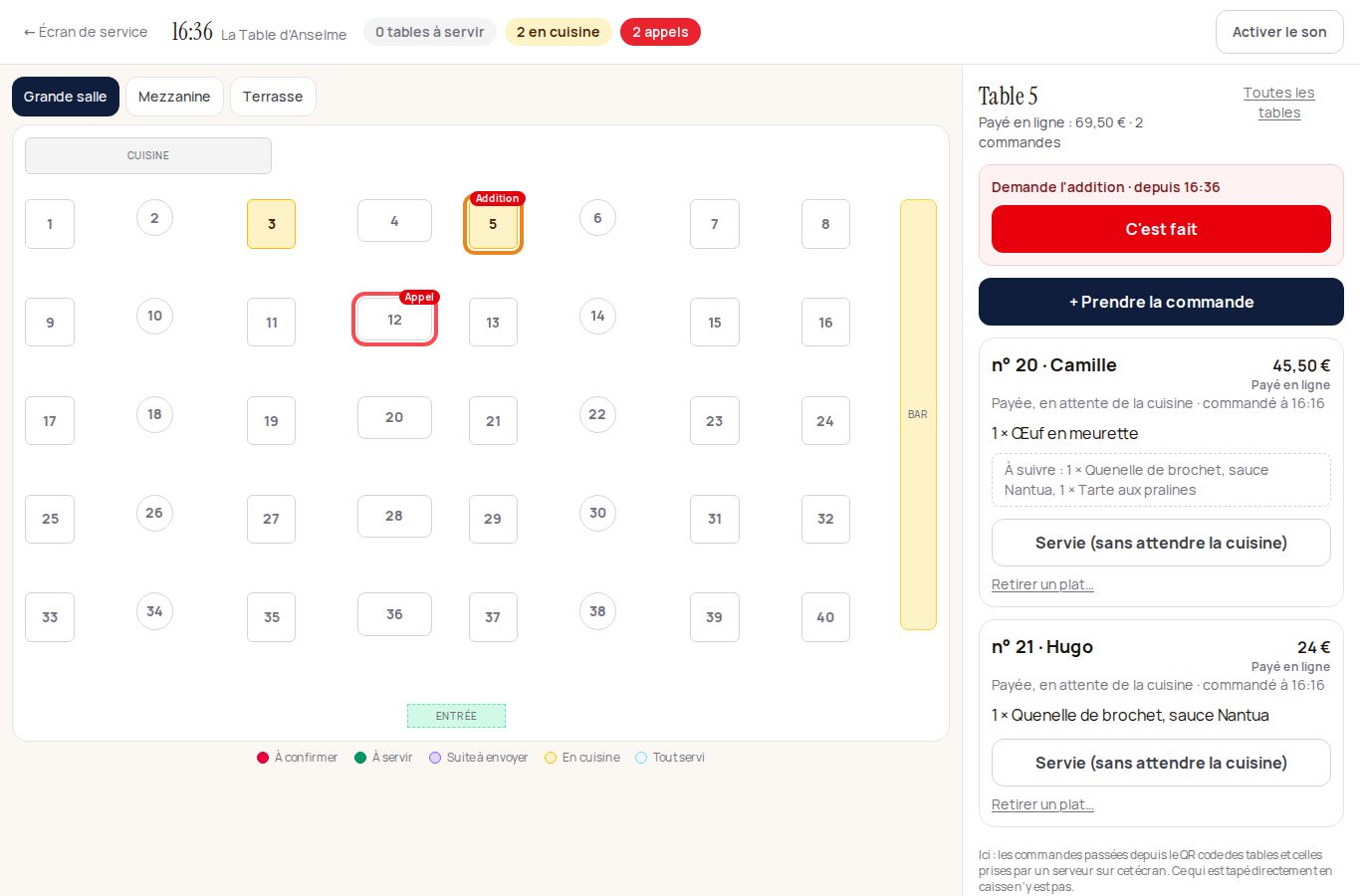1360x896 pixels.
Task: Select the highlighted table 3
Action: pos(271,224)
